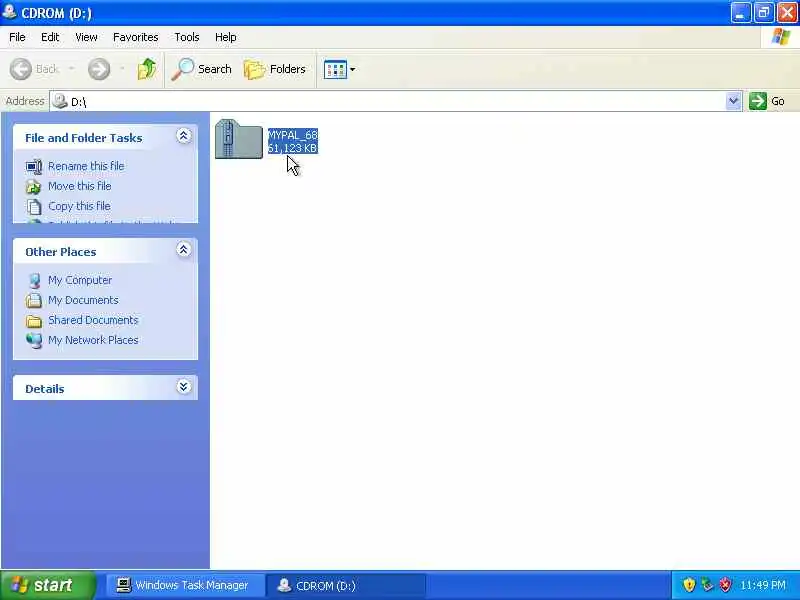Open the Views icon menu
The height and width of the screenshot is (600, 800).
pyautogui.click(x=339, y=69)
